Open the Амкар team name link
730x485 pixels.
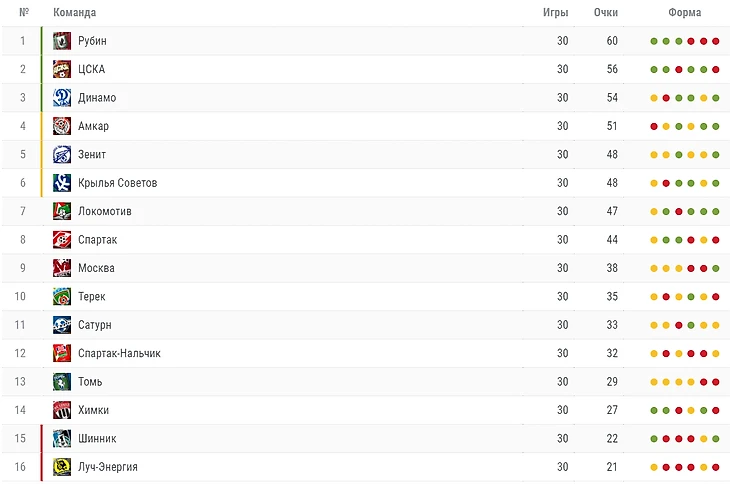pos(93,126)
